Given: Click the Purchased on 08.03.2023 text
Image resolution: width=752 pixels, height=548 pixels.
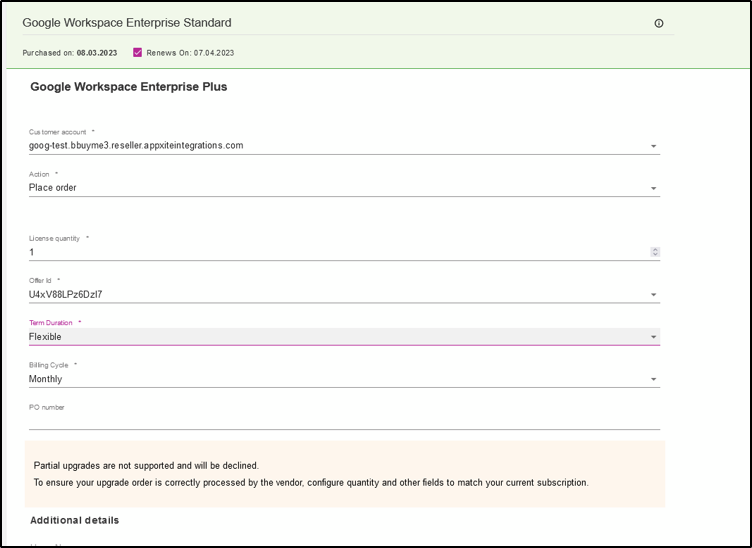Looking at the screenshot, I should coord(70,53).
